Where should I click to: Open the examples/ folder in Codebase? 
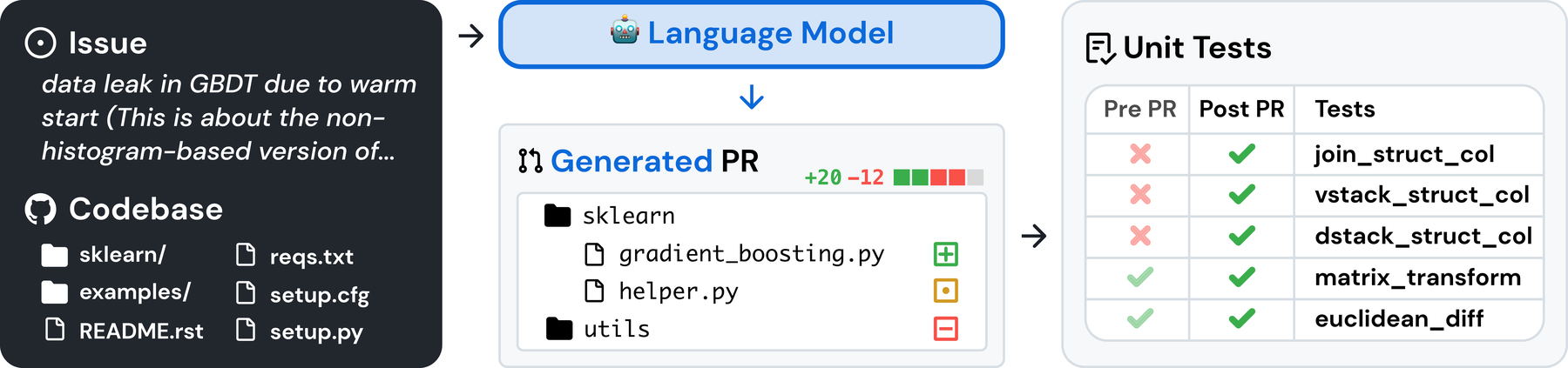(x=116, y=292)
